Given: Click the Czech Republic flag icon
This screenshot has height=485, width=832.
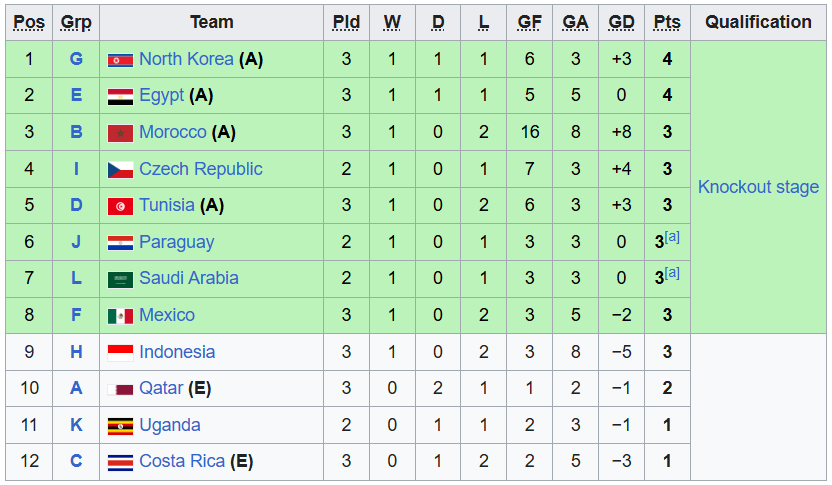Looking at the screenshot, I should [120, 170].
